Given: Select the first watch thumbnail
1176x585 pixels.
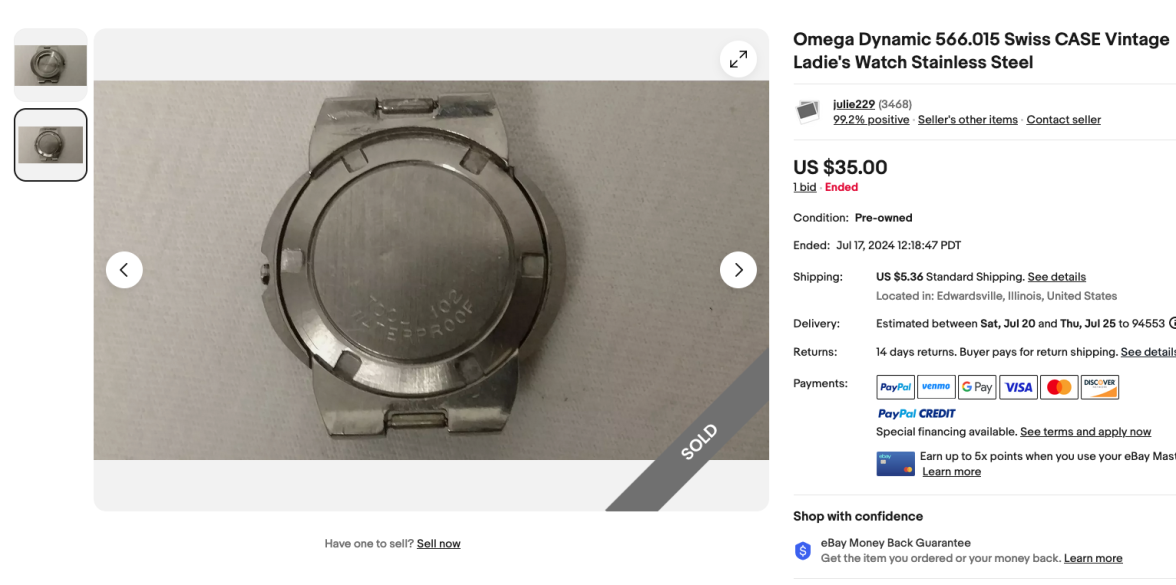Looking at the screenshot, I should point(51,65).
